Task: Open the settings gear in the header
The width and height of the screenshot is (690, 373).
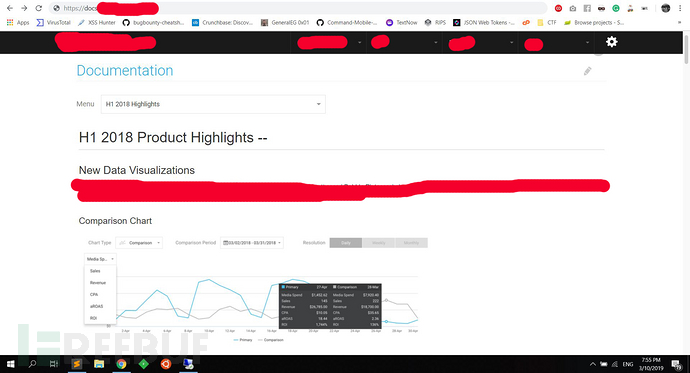Action: click(x=611, y=42)
